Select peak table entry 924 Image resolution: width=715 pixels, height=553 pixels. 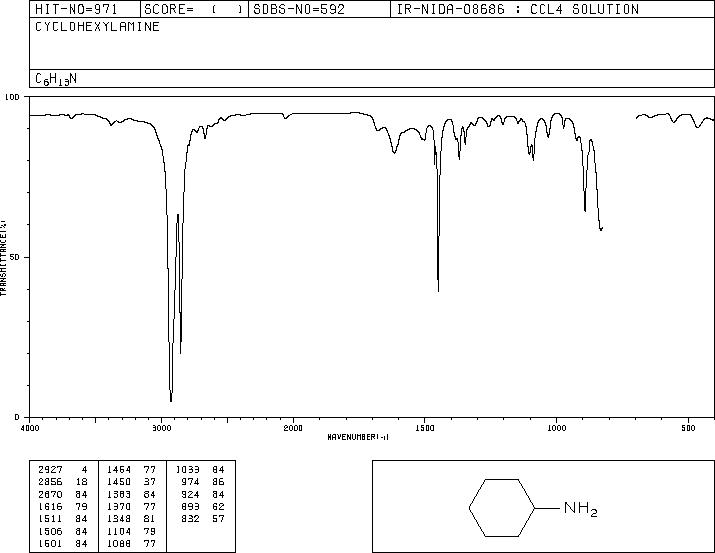[190, 494]
